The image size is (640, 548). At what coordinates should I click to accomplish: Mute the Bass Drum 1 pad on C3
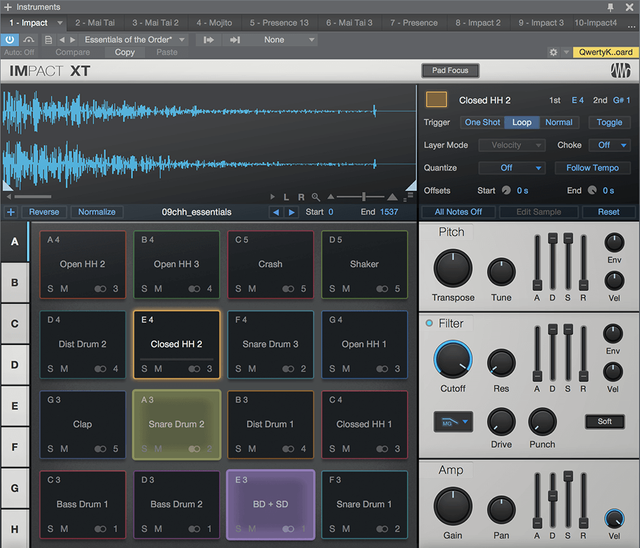(64, 529)
